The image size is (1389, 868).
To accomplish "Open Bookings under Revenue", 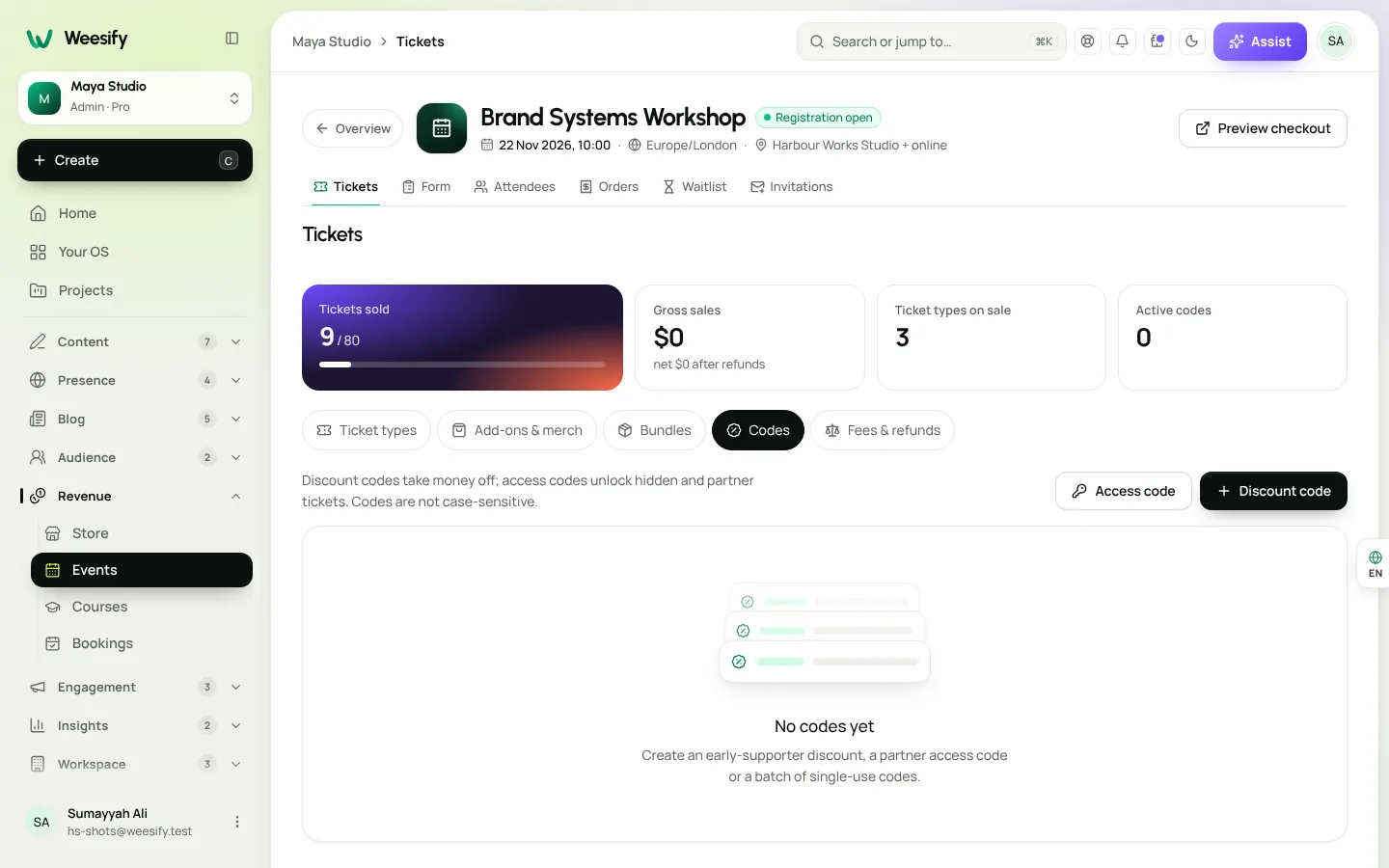I will coord(142,643).
